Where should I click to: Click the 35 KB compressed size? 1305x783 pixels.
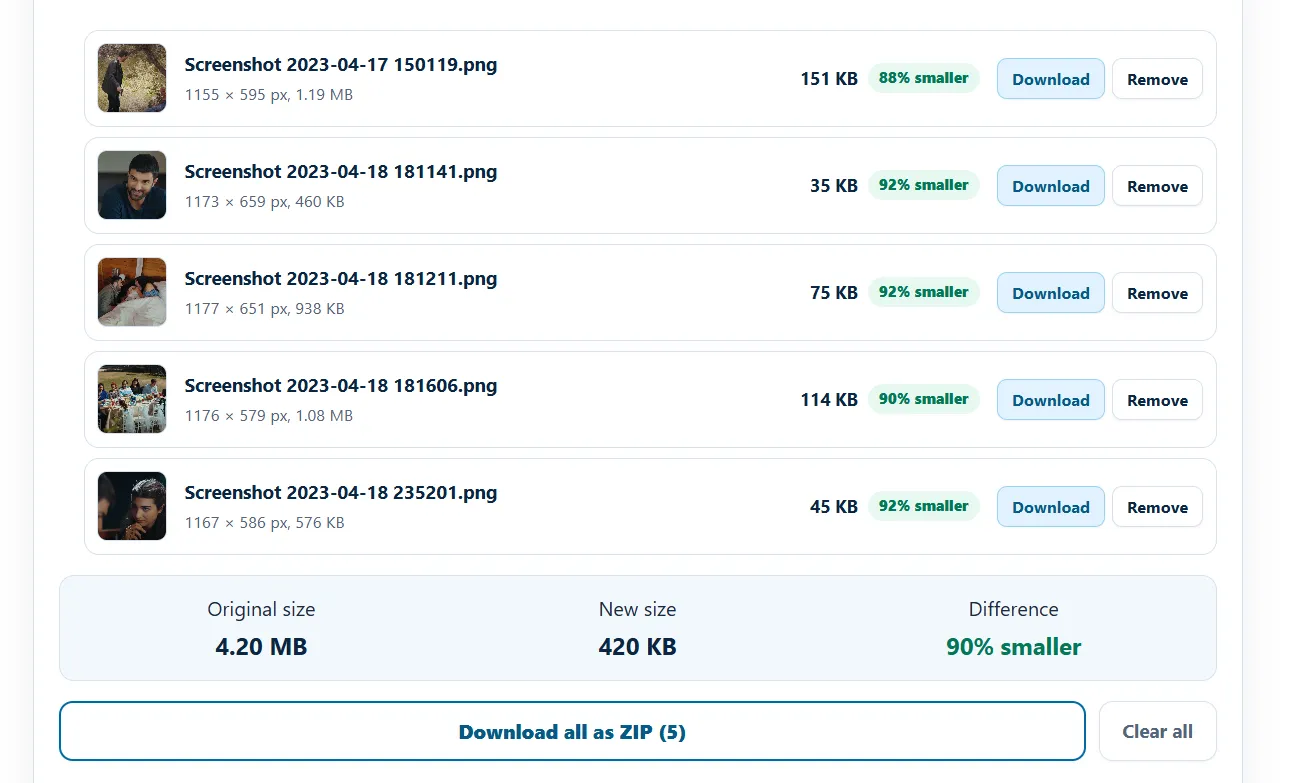click(x=834, y=186)
